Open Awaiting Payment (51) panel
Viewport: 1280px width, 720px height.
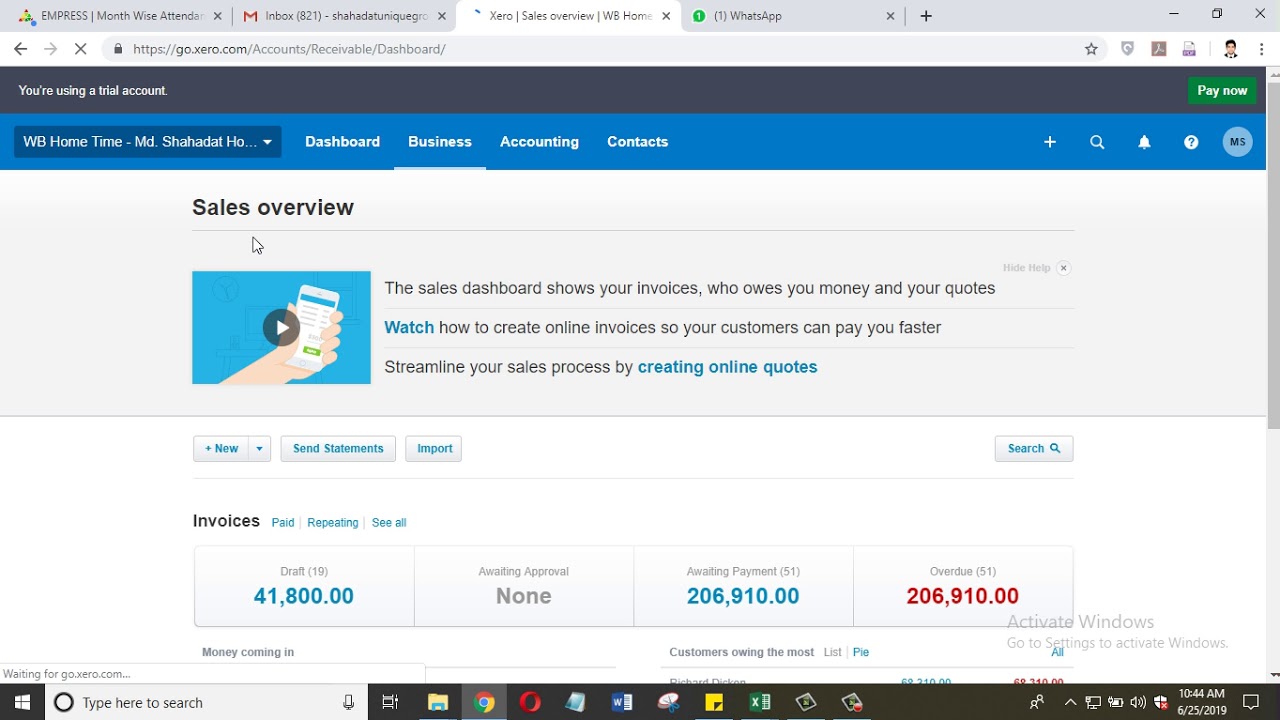click(x=743, y=586)
